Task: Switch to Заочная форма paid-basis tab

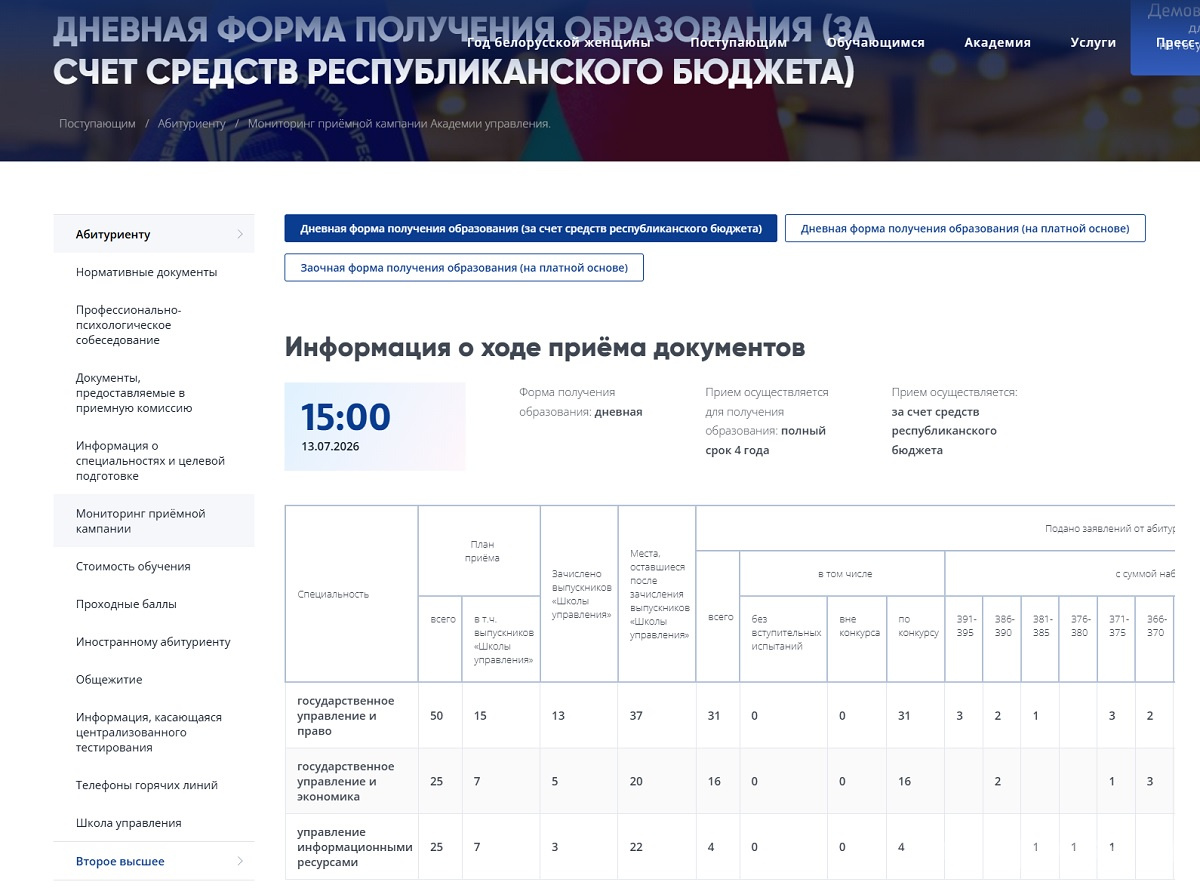Action: coord(464,267)
